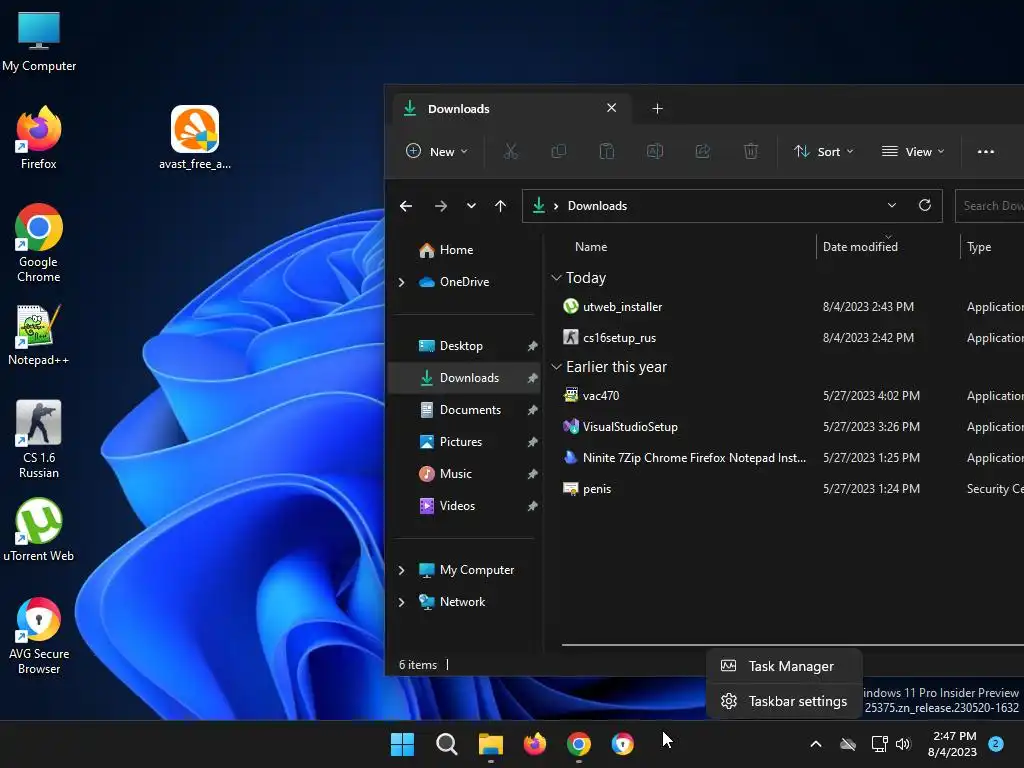Open the 2:47 PM clock in taskbar
1024x768 pixels.
[x=953, y=744]
